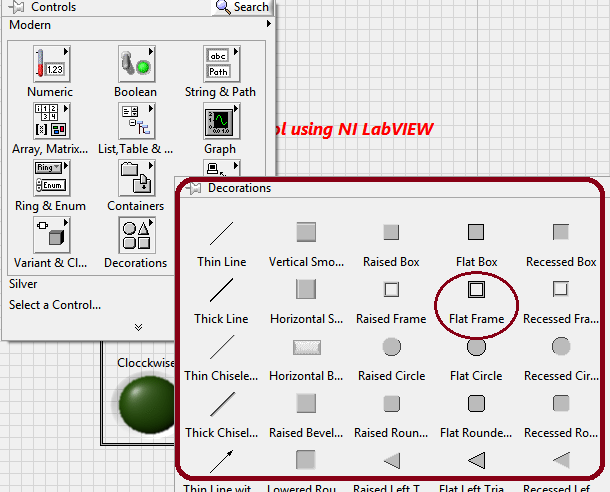Open the Decorations palette icon
This screenshot has height=492, width=610.
click(137, 235)
